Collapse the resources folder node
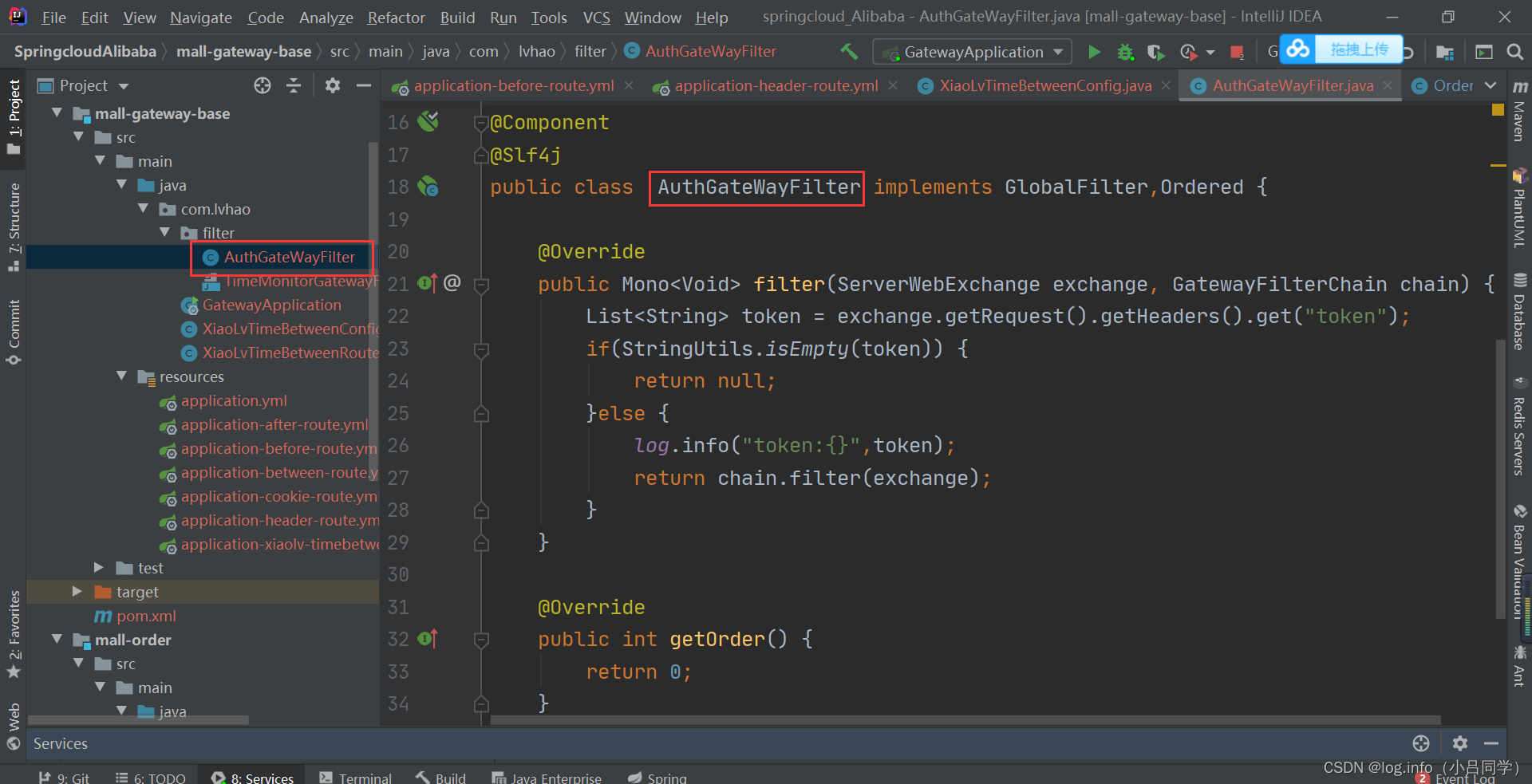Viewport: 1532px width, 784px height. click(121, 376)
